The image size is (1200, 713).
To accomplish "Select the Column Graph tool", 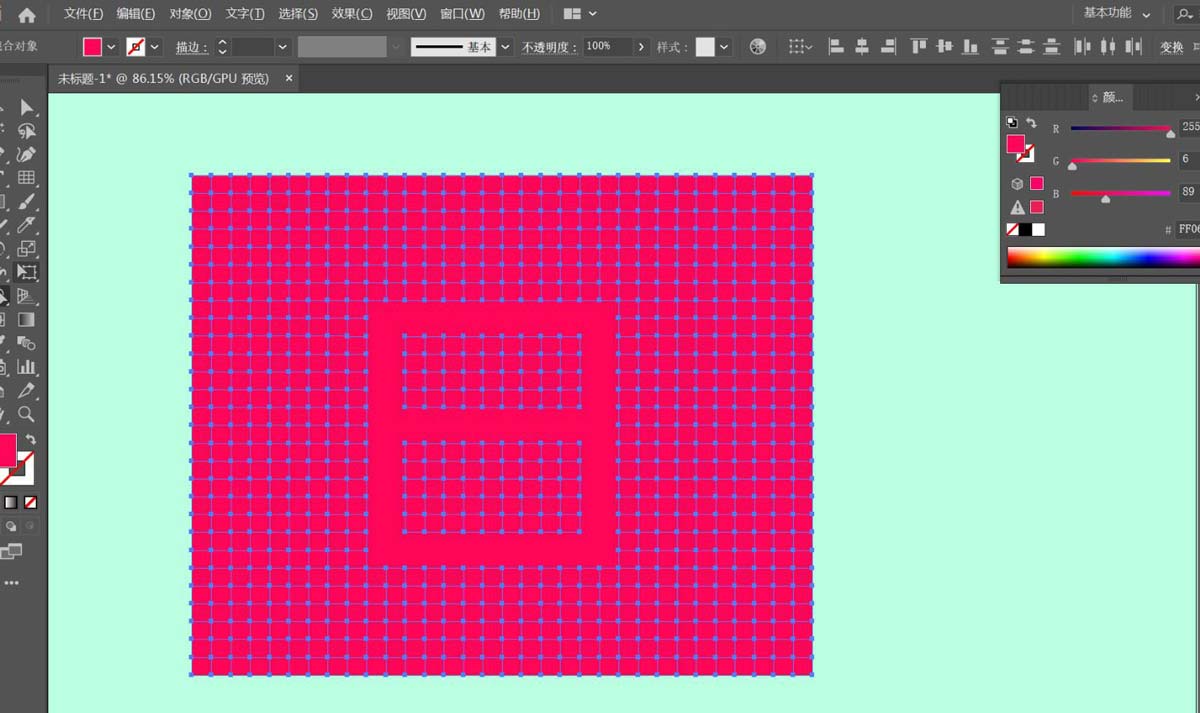I will (x=25, y=366).
